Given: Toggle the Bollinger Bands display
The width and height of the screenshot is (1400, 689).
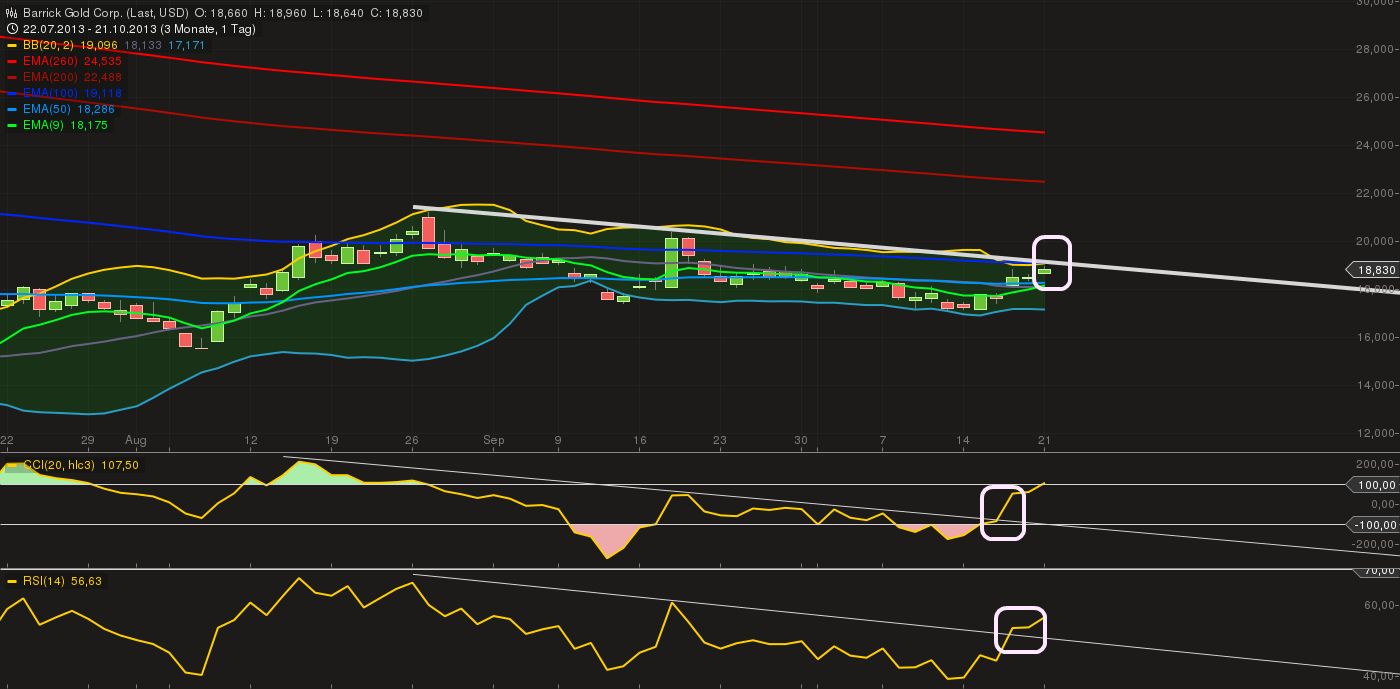Looking at the screenshot, I should (x=12, y=44).
